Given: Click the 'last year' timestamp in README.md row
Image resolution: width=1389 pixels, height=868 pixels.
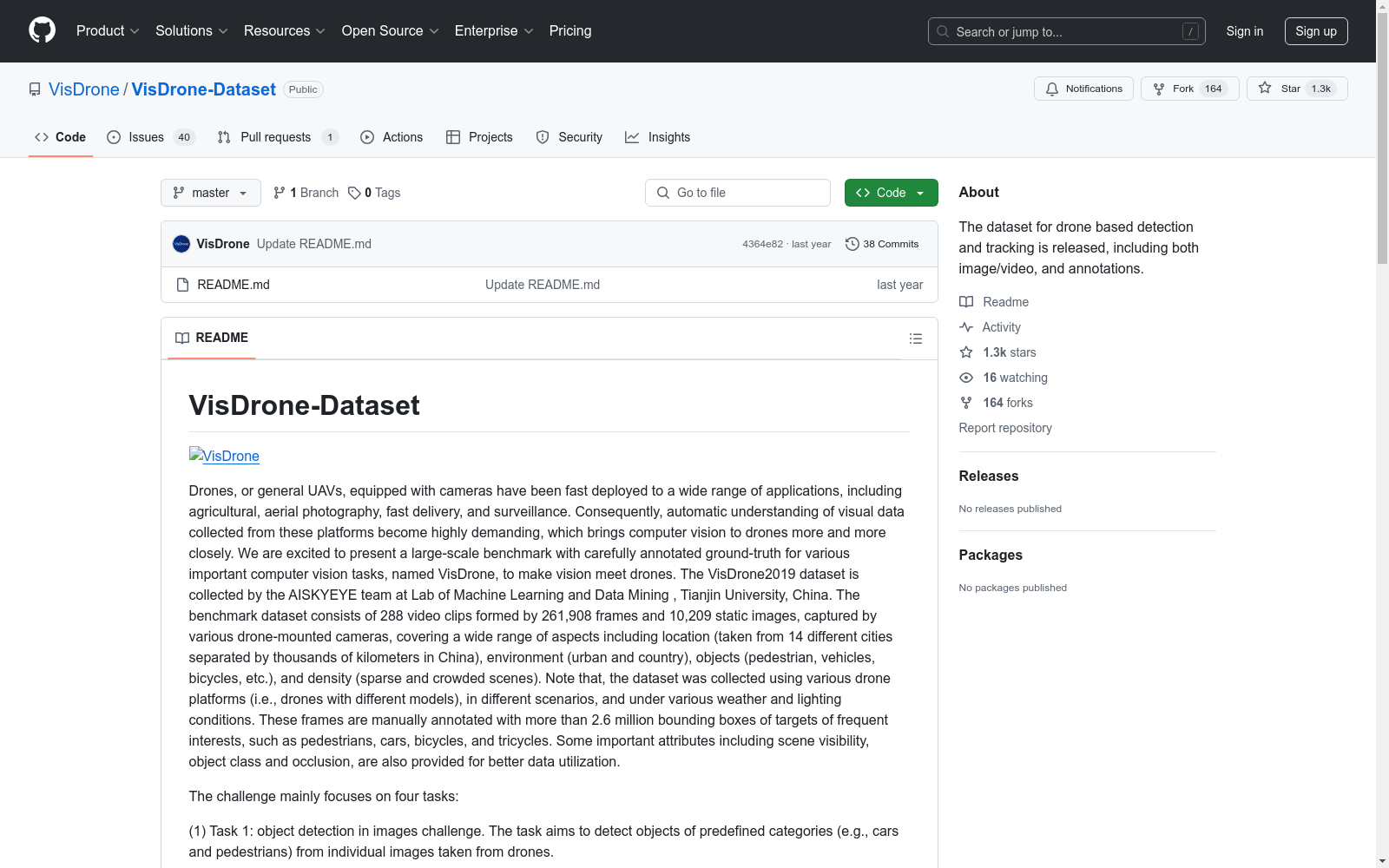Looking at the screenshot, I should point(900,285).
